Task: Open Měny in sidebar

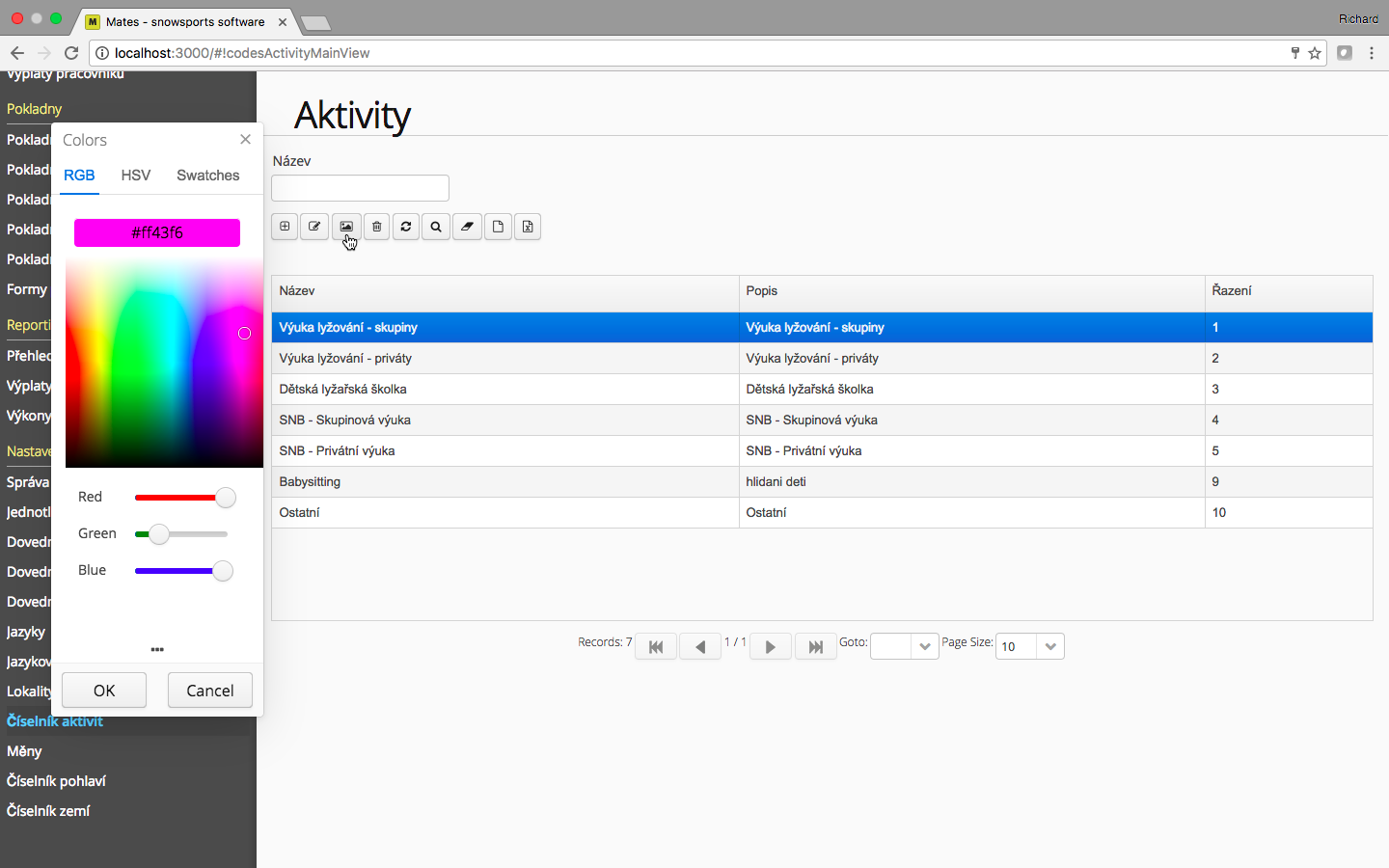Action: tap(24, 751)
